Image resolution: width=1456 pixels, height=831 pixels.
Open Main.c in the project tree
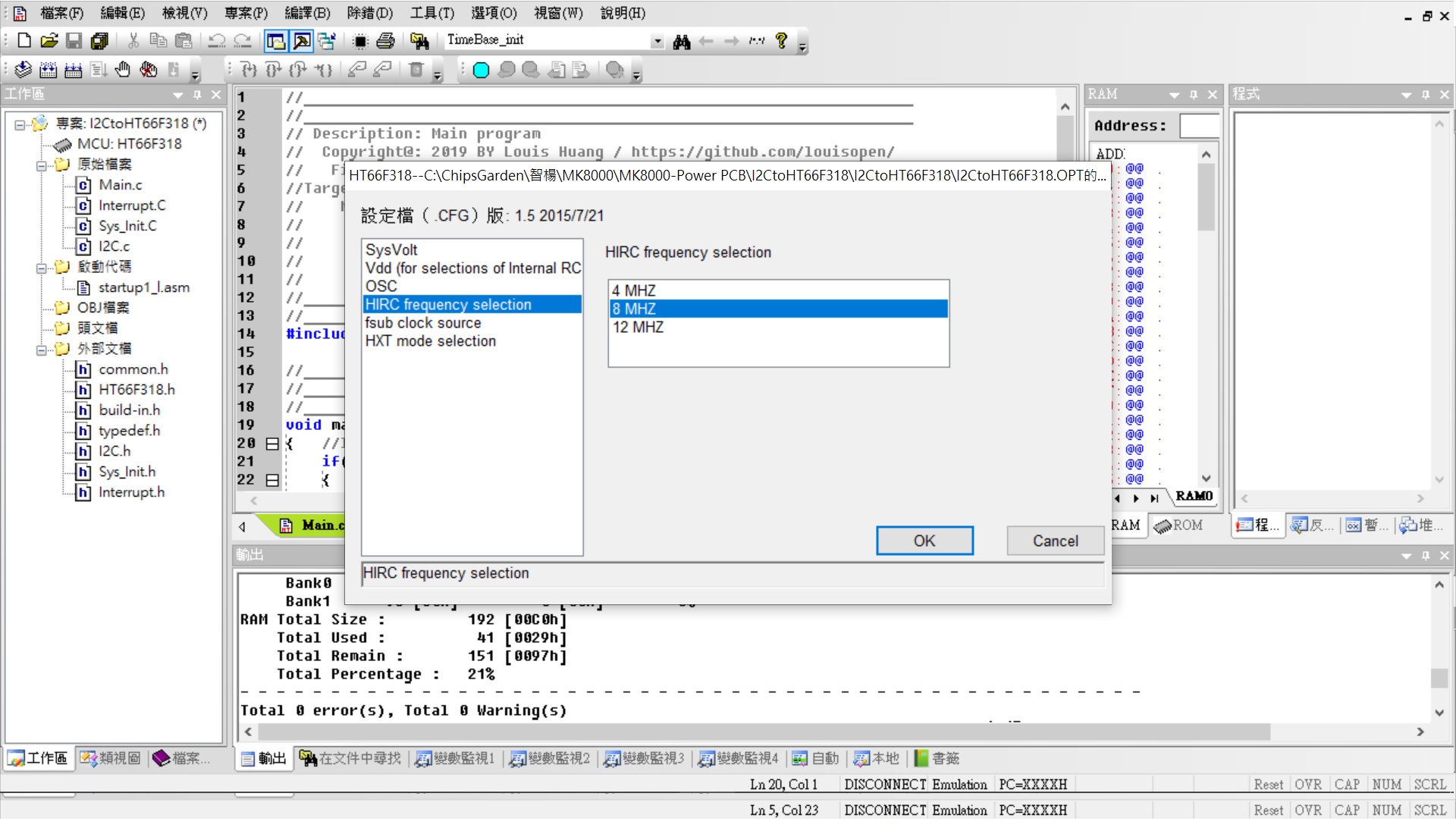(x=120, y=185)
